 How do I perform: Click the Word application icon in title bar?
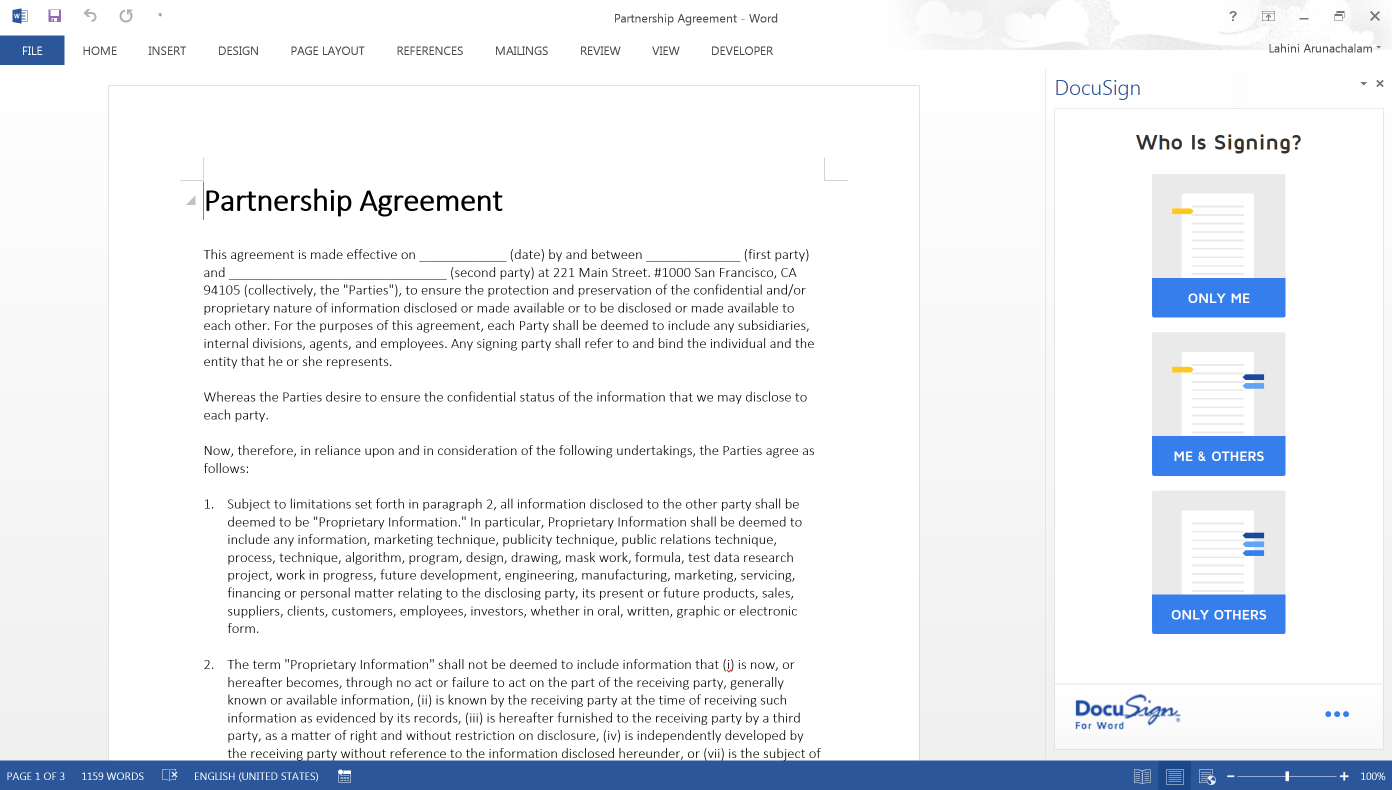(x=19, y=16)
